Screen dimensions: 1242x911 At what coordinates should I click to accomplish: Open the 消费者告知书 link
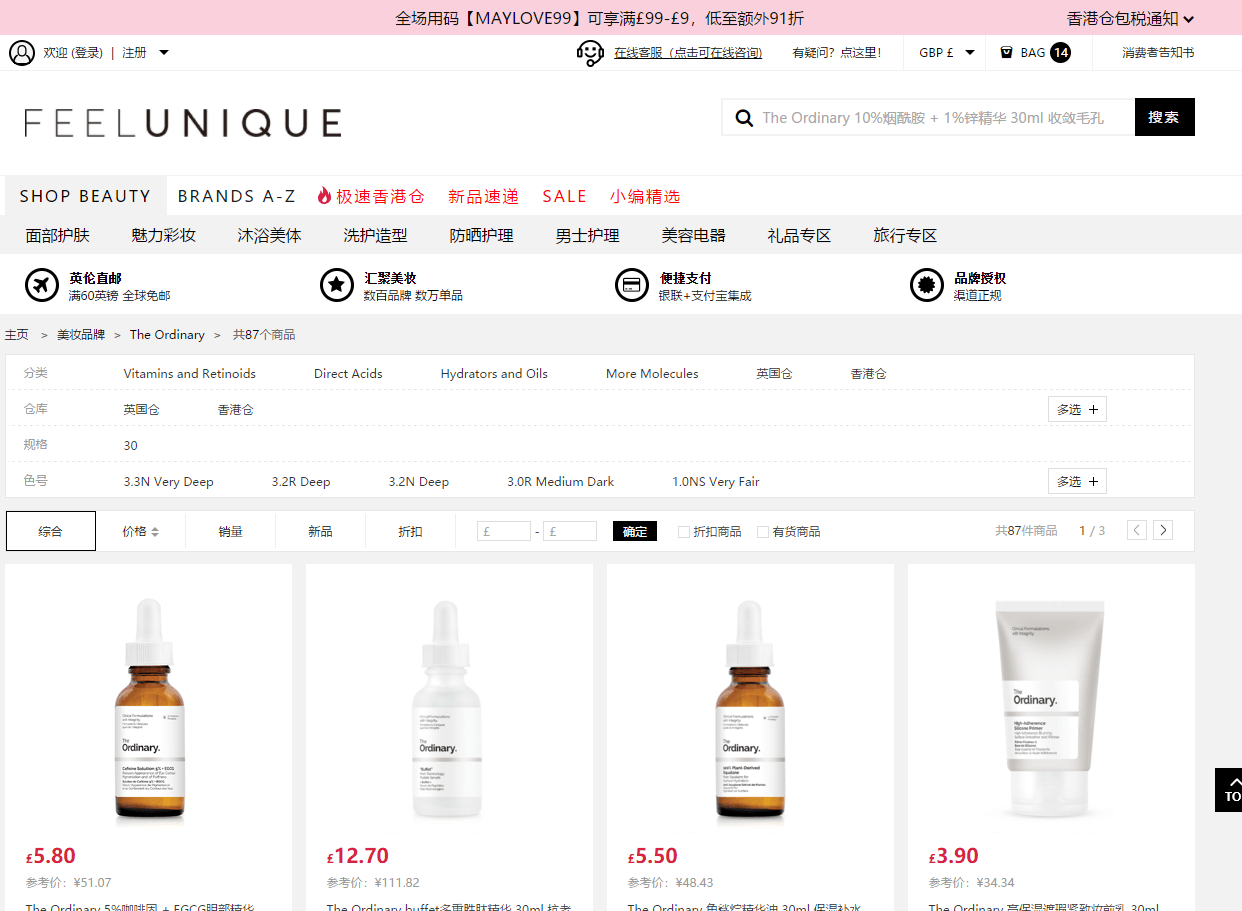pyautogui.click(x=1158, y=53)
